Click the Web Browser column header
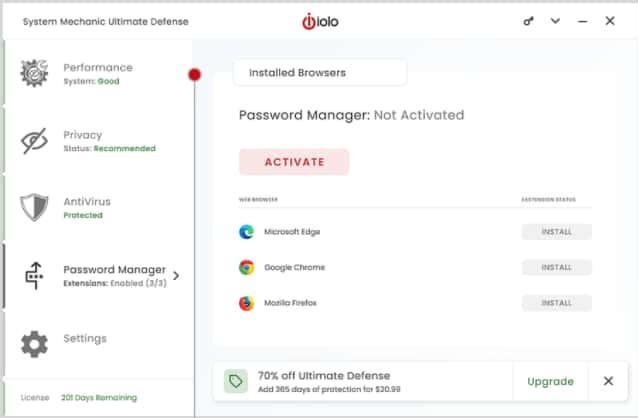 (x=258, y=199)
